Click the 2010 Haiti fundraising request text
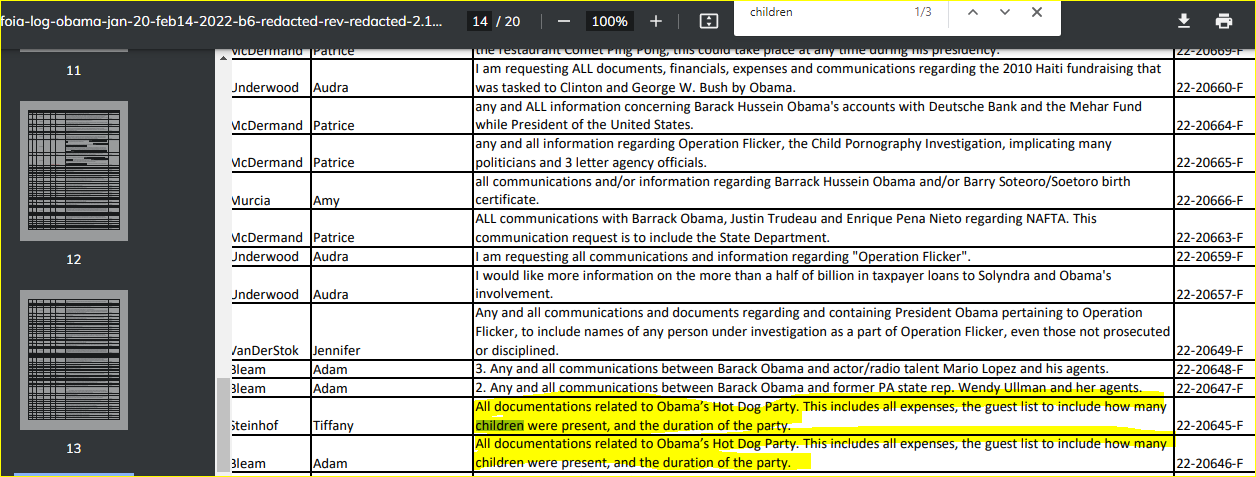The image size is (1256, 477). [x=818, y=78]
